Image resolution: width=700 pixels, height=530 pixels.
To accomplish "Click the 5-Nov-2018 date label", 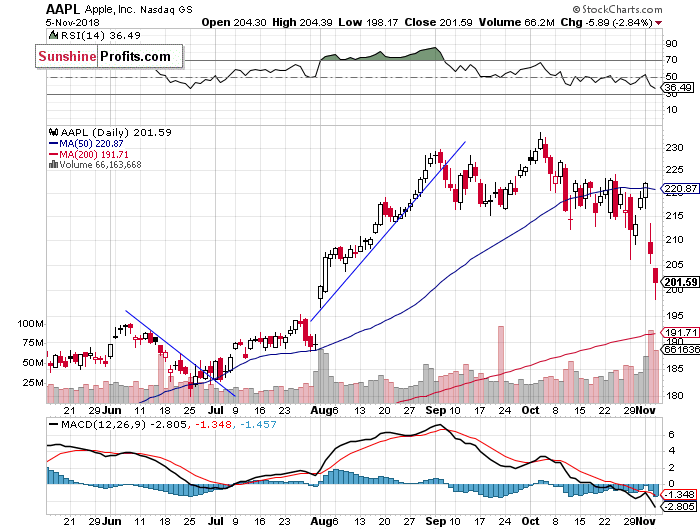I will pyautogui.click(x=72, y=23).
